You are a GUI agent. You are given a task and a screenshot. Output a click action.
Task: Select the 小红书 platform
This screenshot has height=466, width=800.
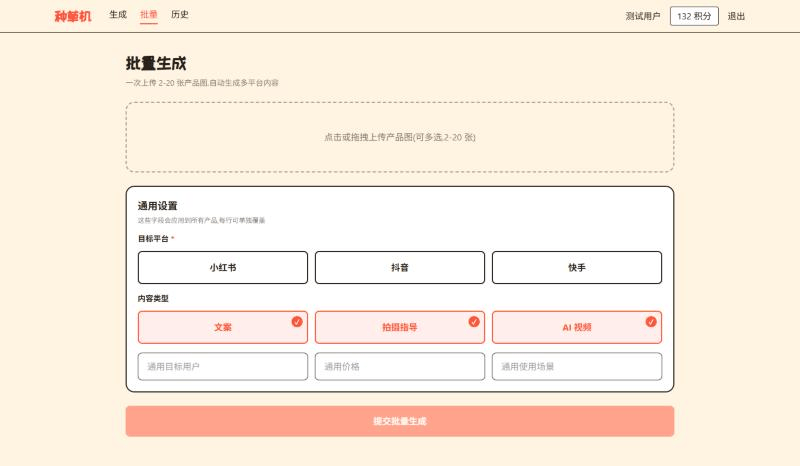tap(223, 267)
